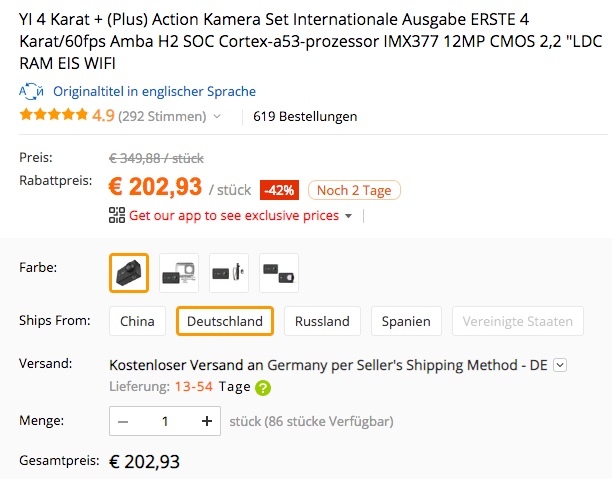Open the QR code app icon
The height and width of the screenshot is (479, 612).
[117, 215]
